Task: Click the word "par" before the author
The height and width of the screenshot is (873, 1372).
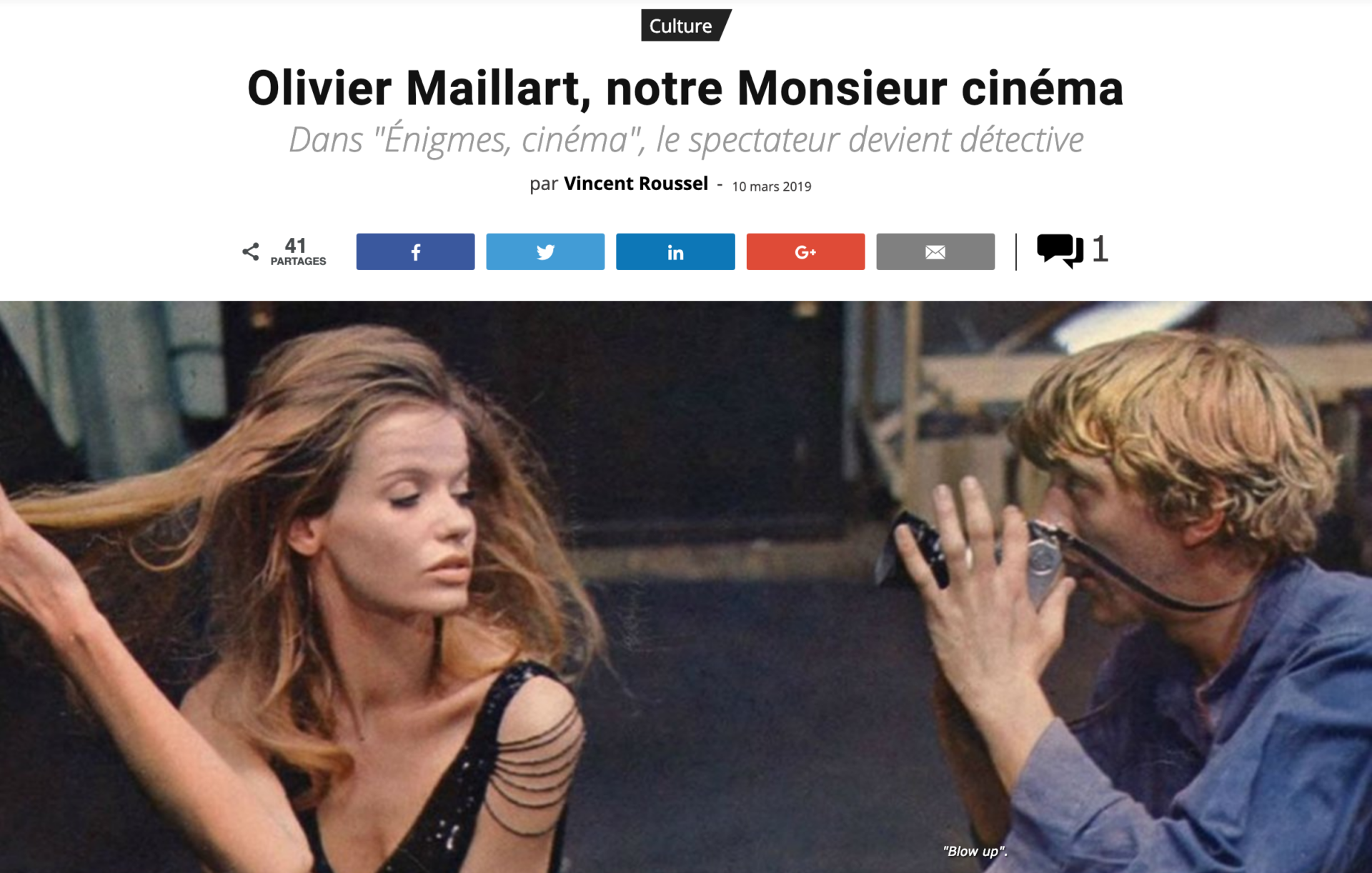Action: 544,184
